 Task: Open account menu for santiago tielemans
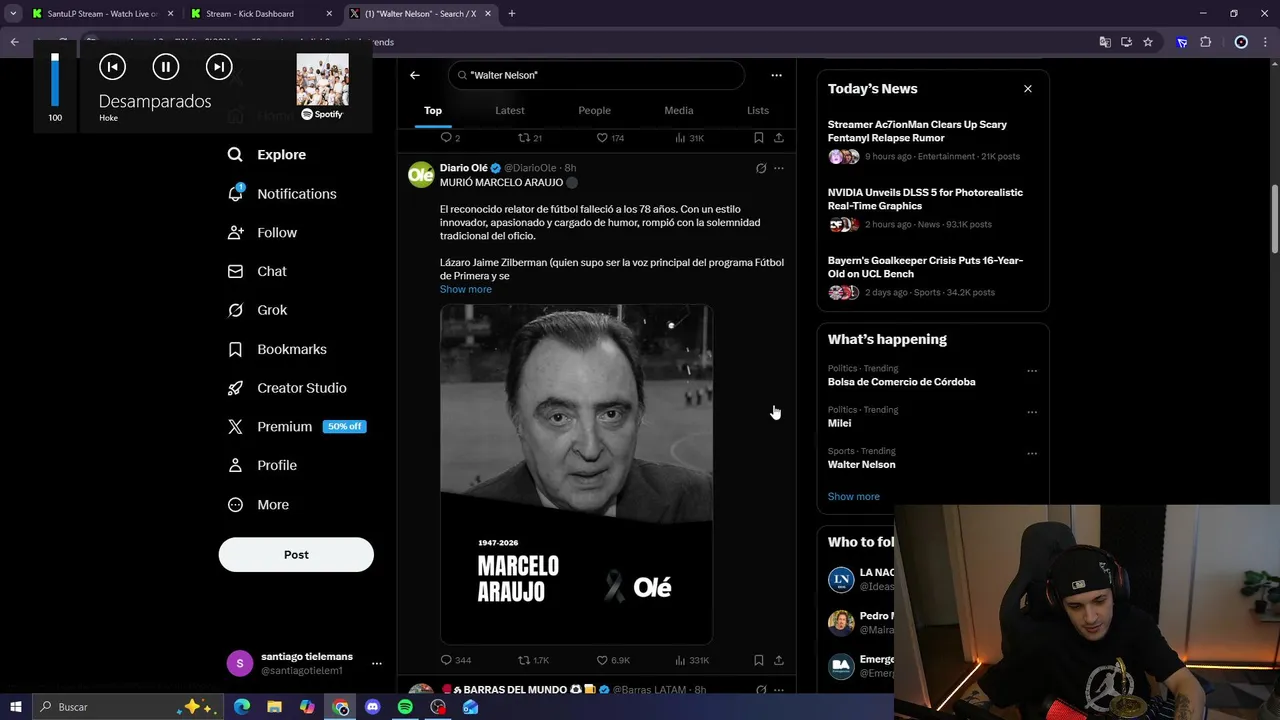coord(300,663)
